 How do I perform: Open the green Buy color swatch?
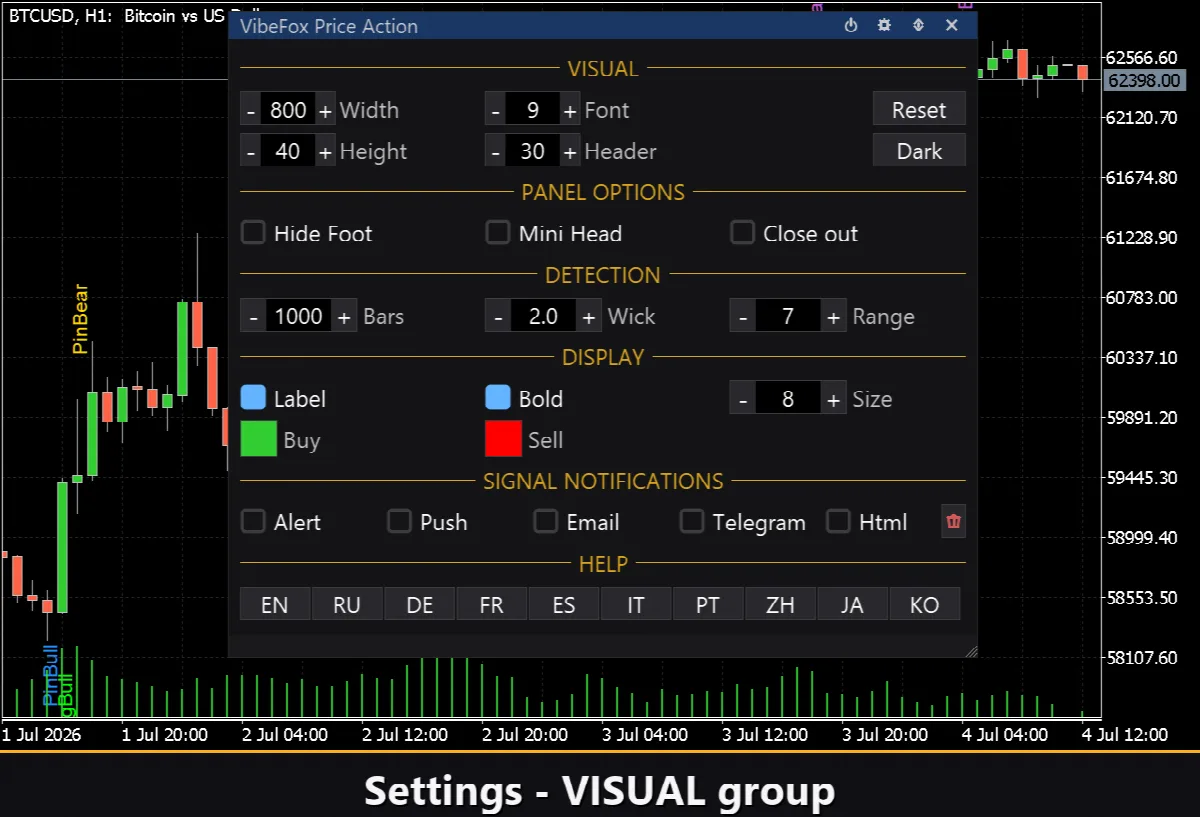point(259,439)
